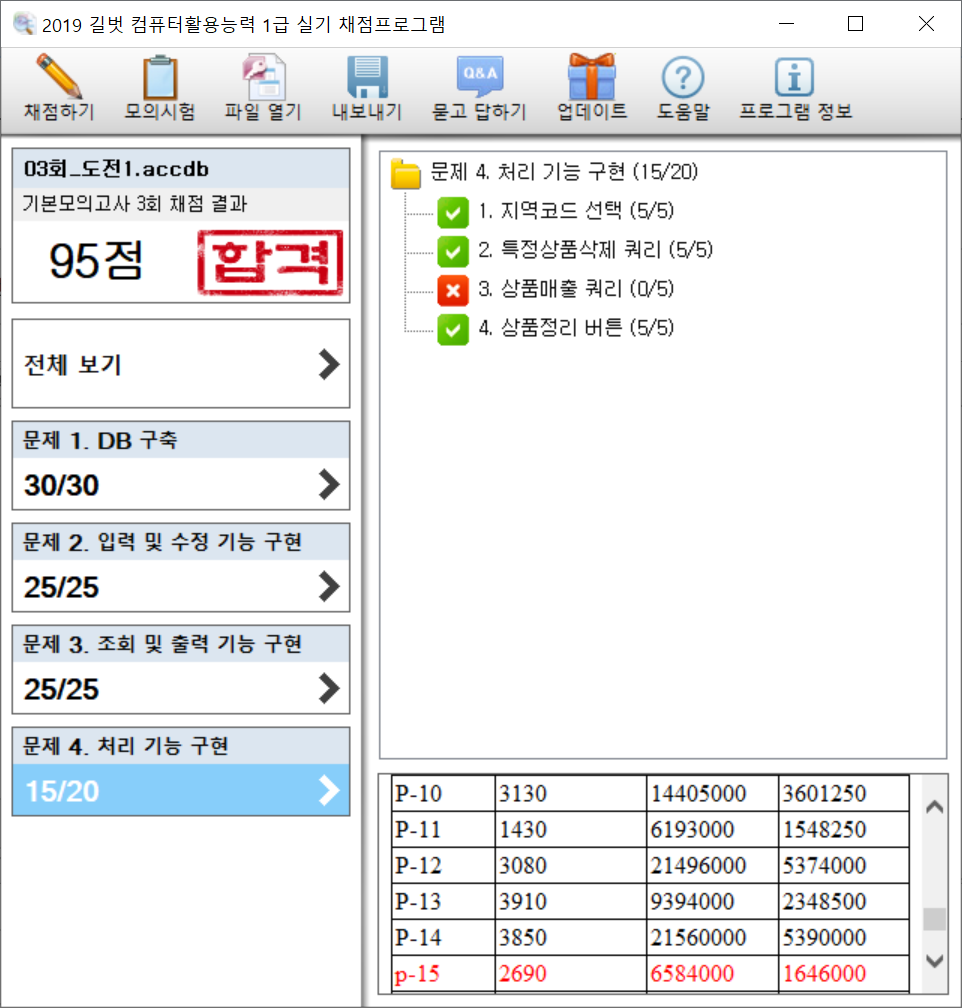
Task: Open 모의시험 clipboard icon
Action: (x=160, y=77)
